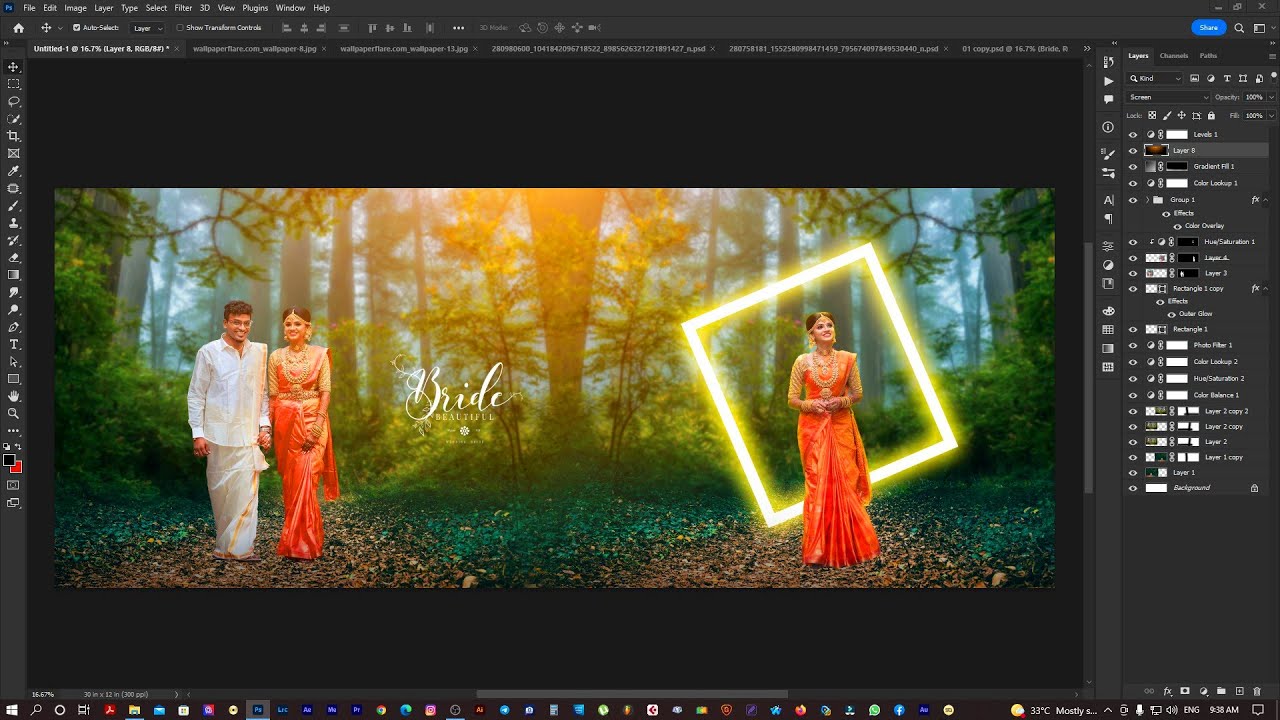Image resolution: width=1280 pixels, height=720 pixels.
Task: Click the fx layer style icon at the panel bottom
Action: pyautogui.click(x=1167, y=691)
